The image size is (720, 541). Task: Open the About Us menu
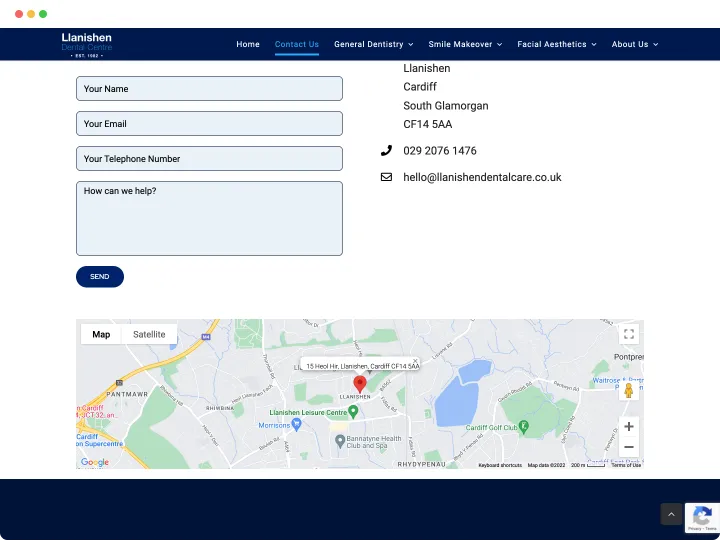click(x=630, y=44)
